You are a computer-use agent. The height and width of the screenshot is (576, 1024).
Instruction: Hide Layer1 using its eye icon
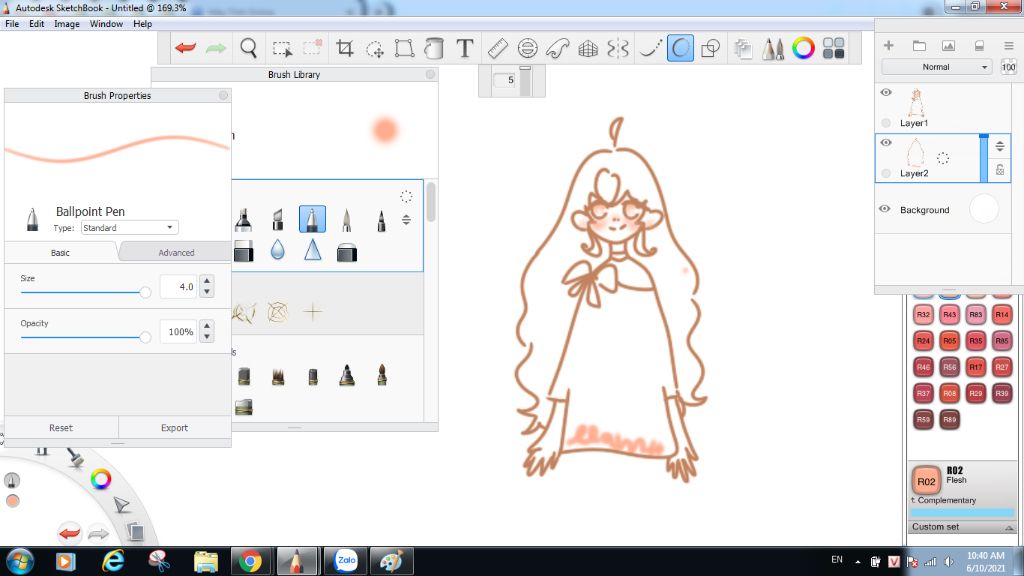pyautogui.click(x=886, y=92)
